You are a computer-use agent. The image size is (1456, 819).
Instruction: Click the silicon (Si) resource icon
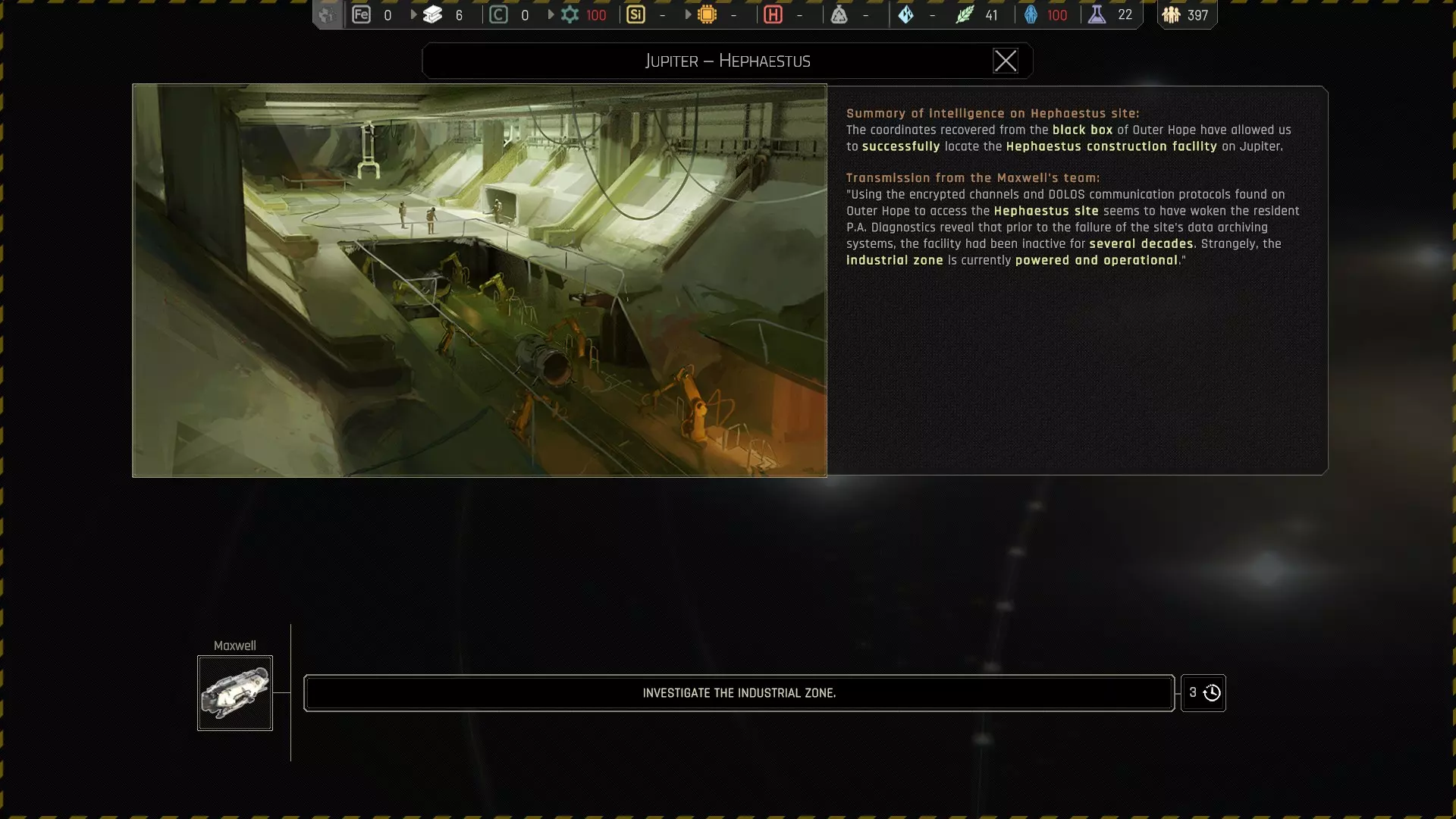coord(635,14)
